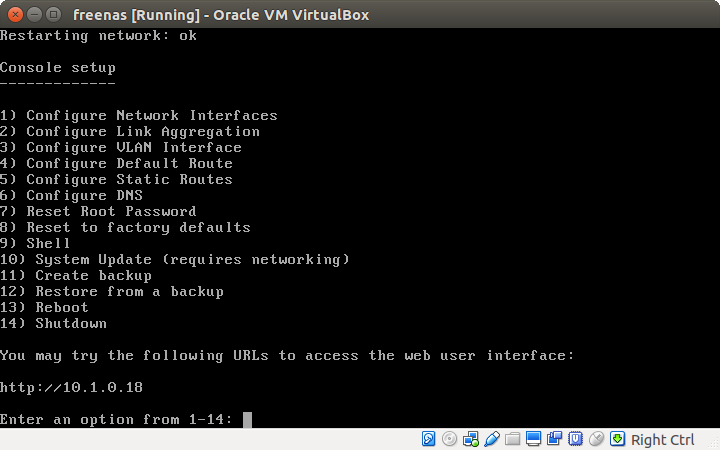Click the 'Console setup' heading text
Image resolution: width=720 pixels, height=450 pixels.
coord(58,68)
